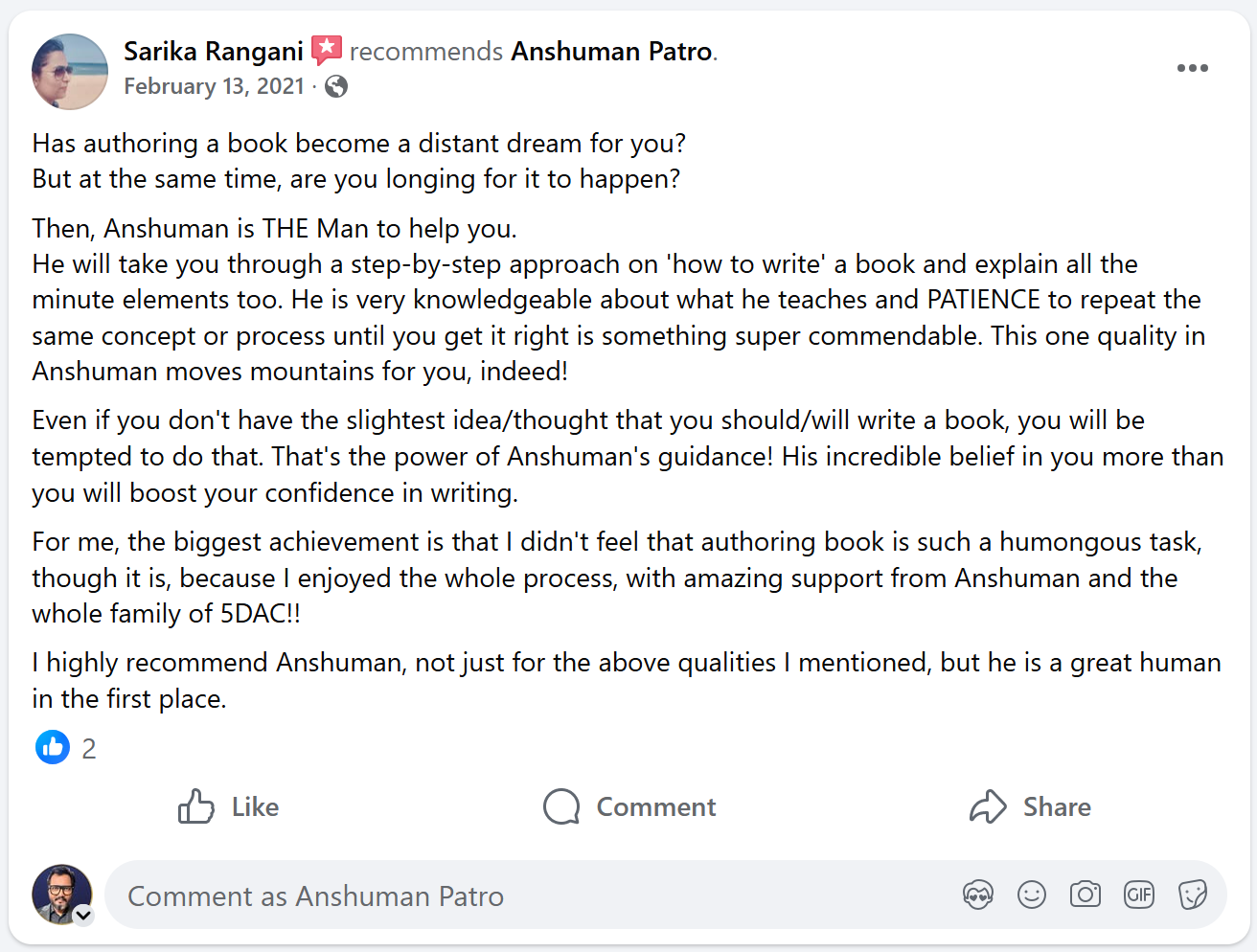This screenshot has height=952, width=1257.
Task: Open Sarika Rangani's profile link
Action: 213,51
